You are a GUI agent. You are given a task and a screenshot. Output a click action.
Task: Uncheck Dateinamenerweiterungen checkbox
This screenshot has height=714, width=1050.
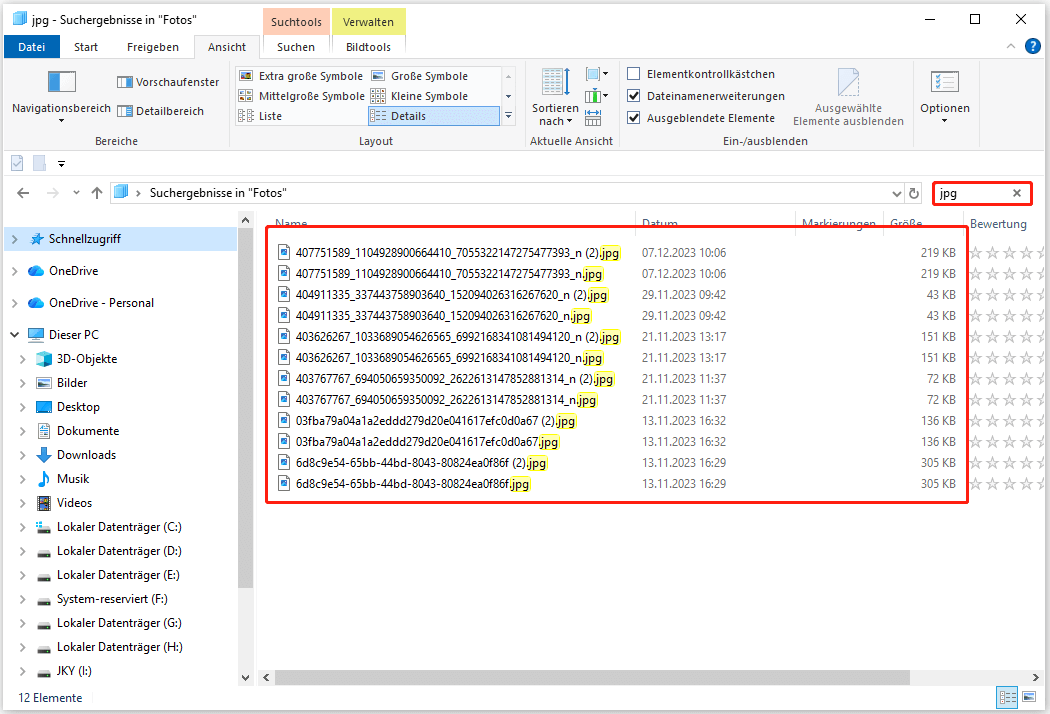point(633,96)
